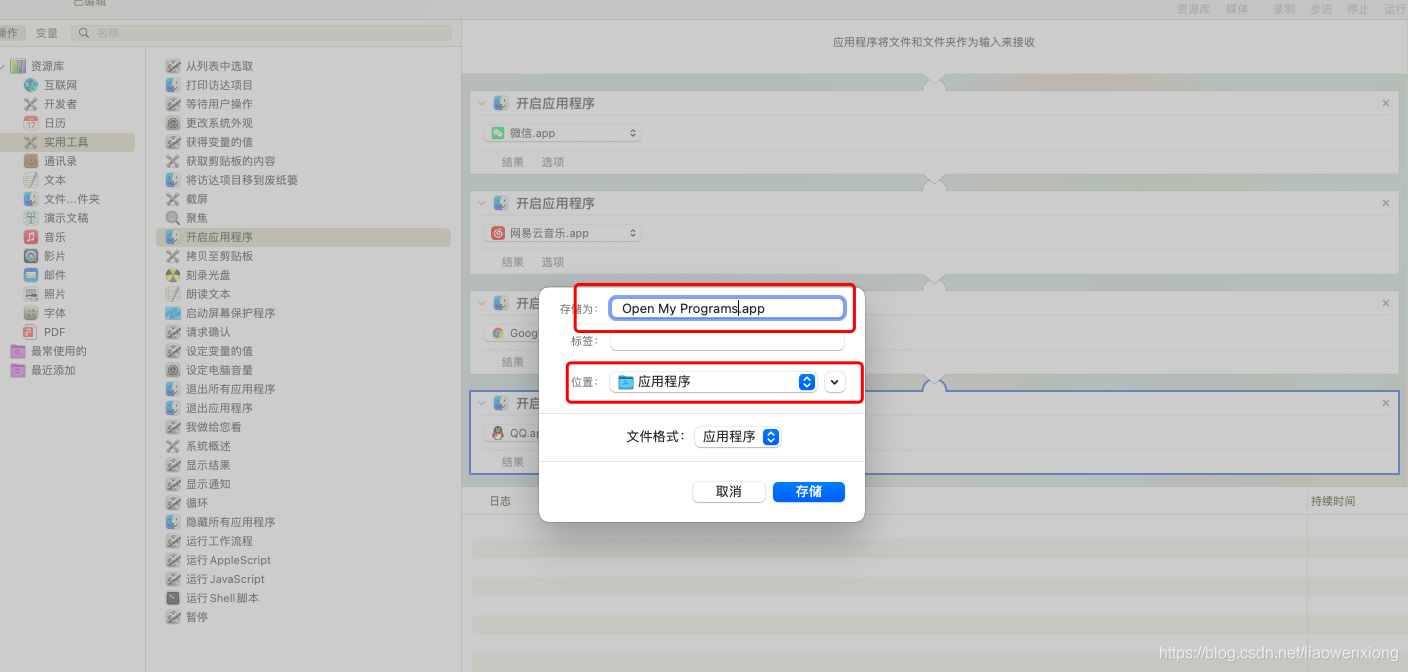Click 停止 in the toolbar

1358,9
